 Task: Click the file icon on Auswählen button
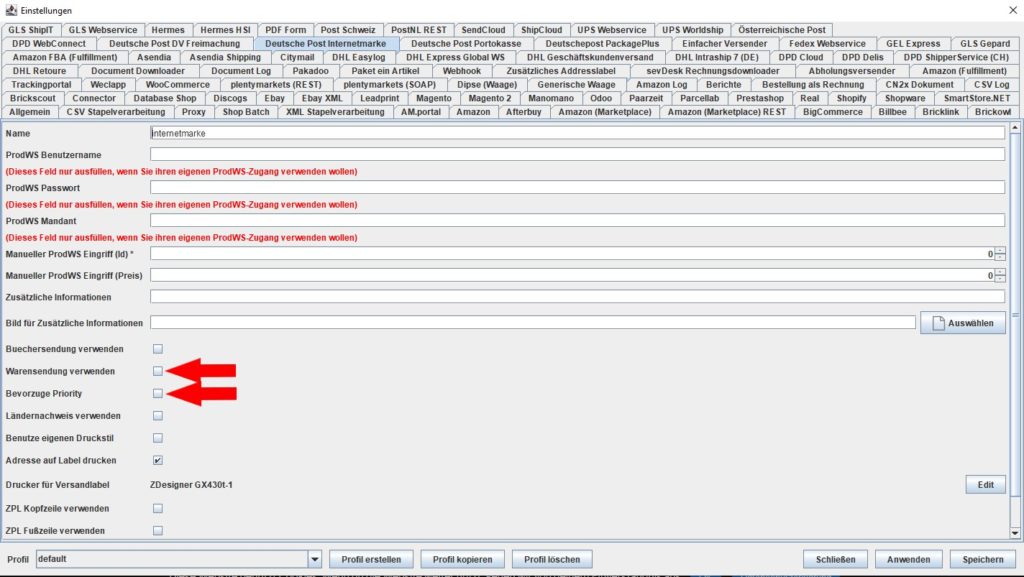tap(938, 323)
